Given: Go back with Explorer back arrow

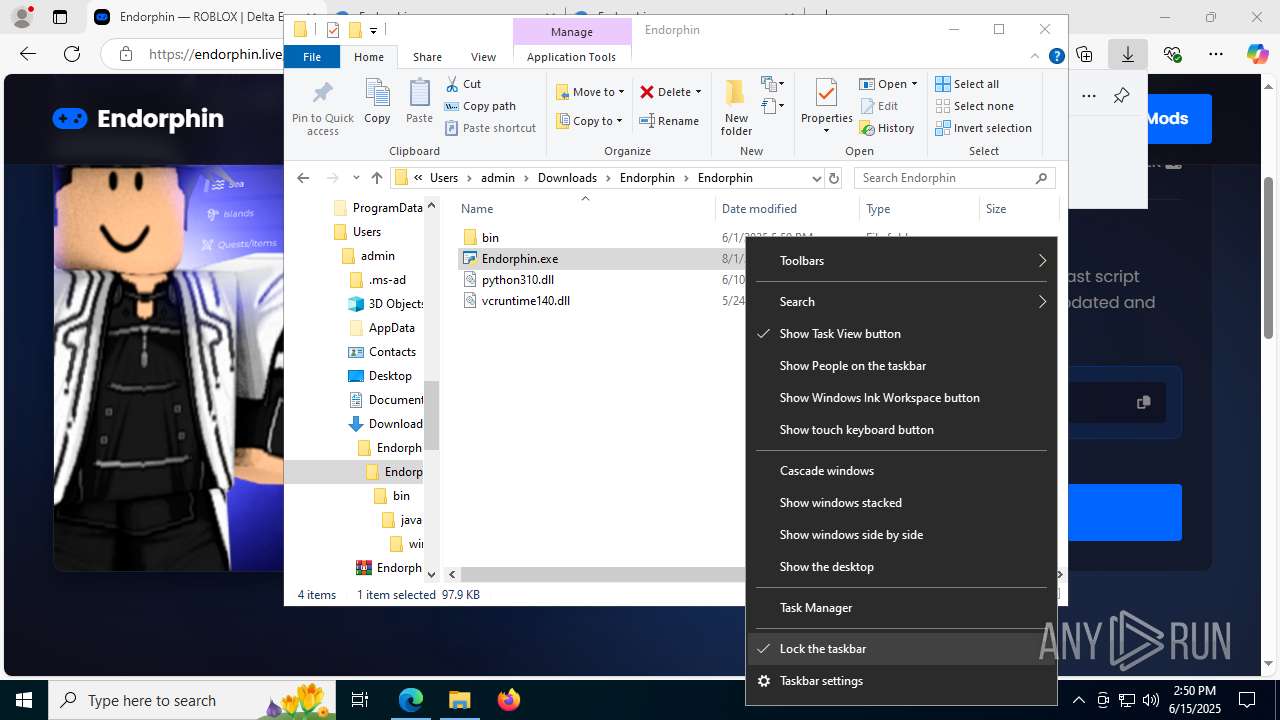Looking at the screenshot, I should (303, 178).
